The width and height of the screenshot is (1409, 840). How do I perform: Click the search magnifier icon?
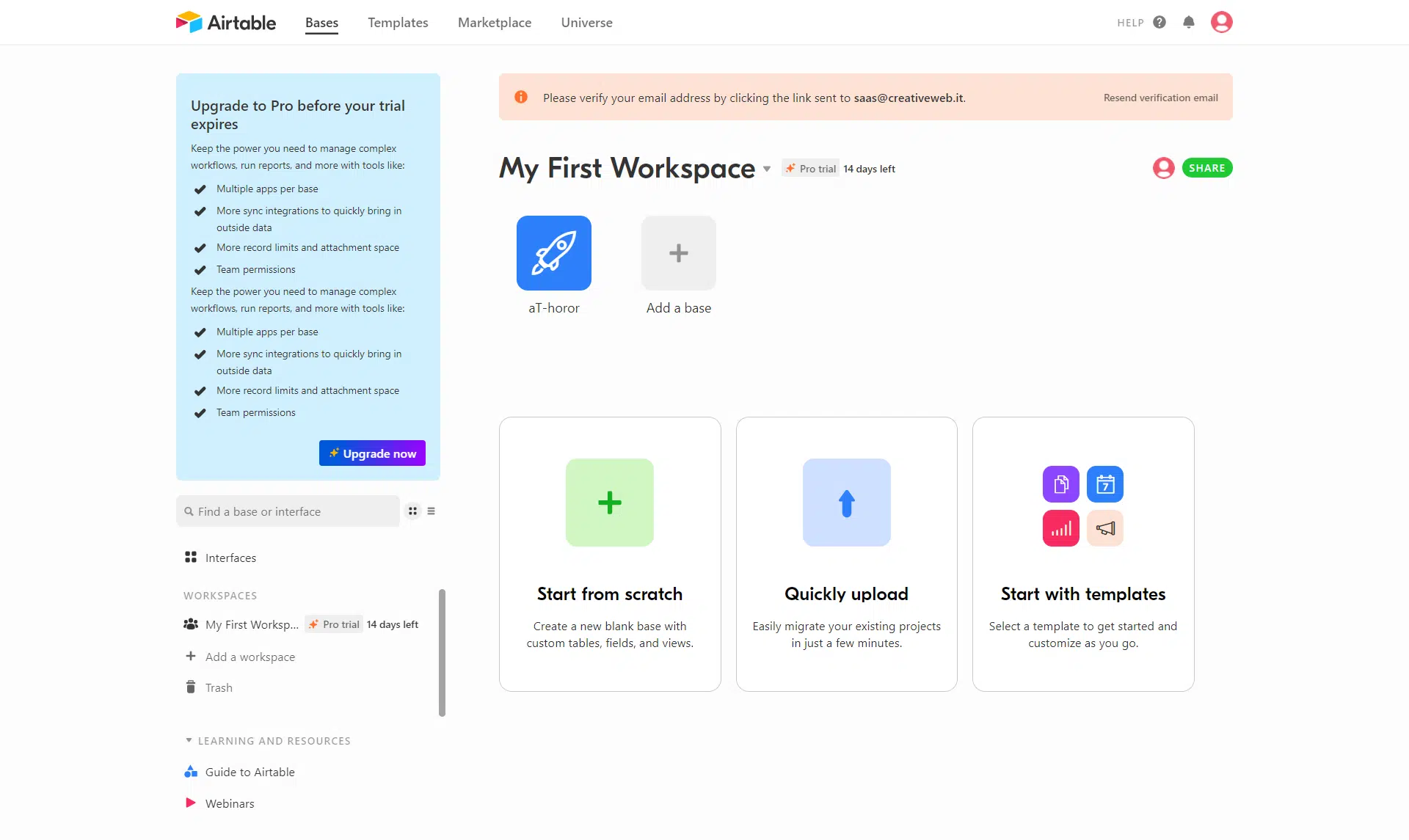(189, 511)
